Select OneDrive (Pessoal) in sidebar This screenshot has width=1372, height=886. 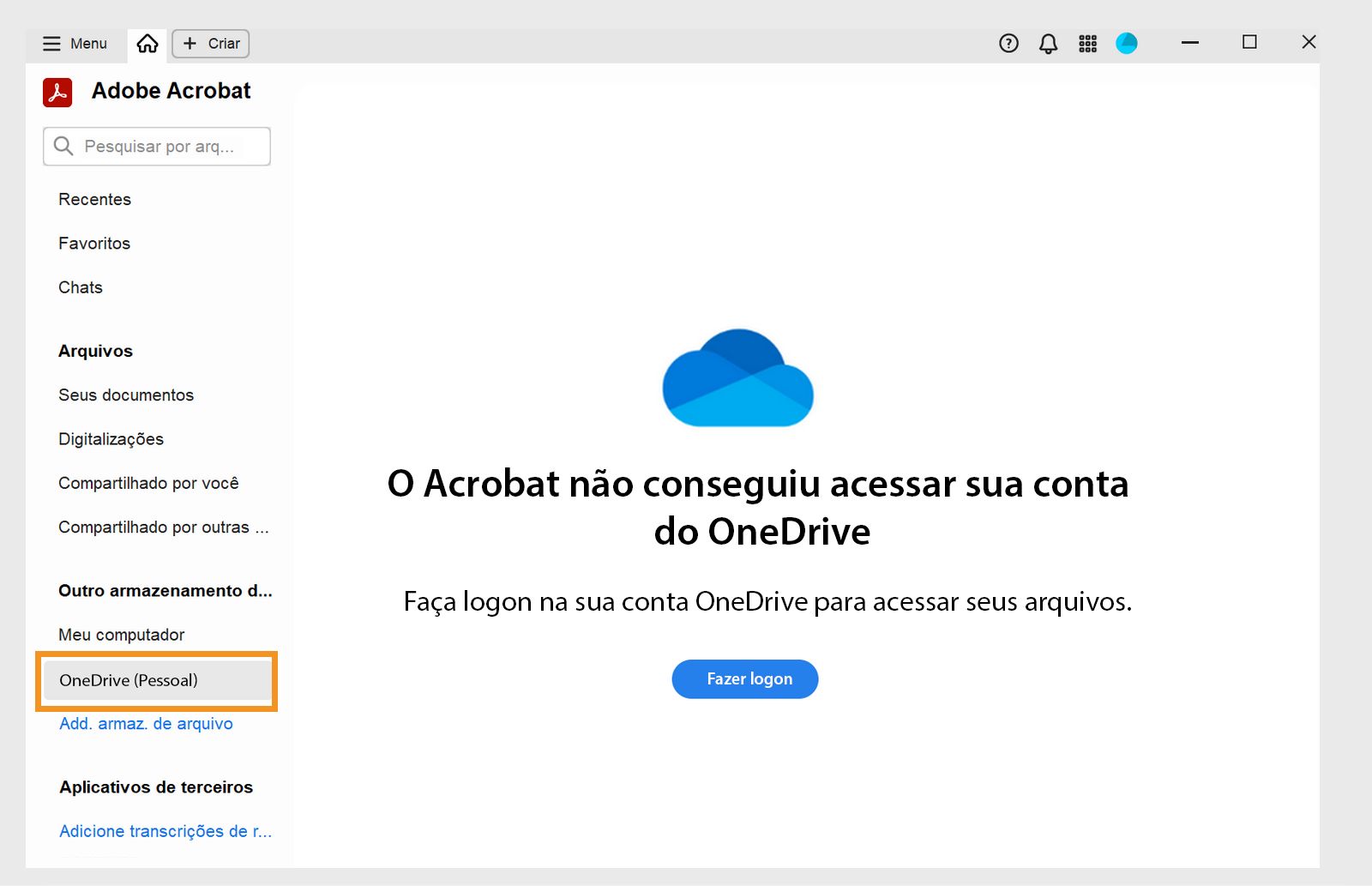pyautogui.click(x=128, y=680)
